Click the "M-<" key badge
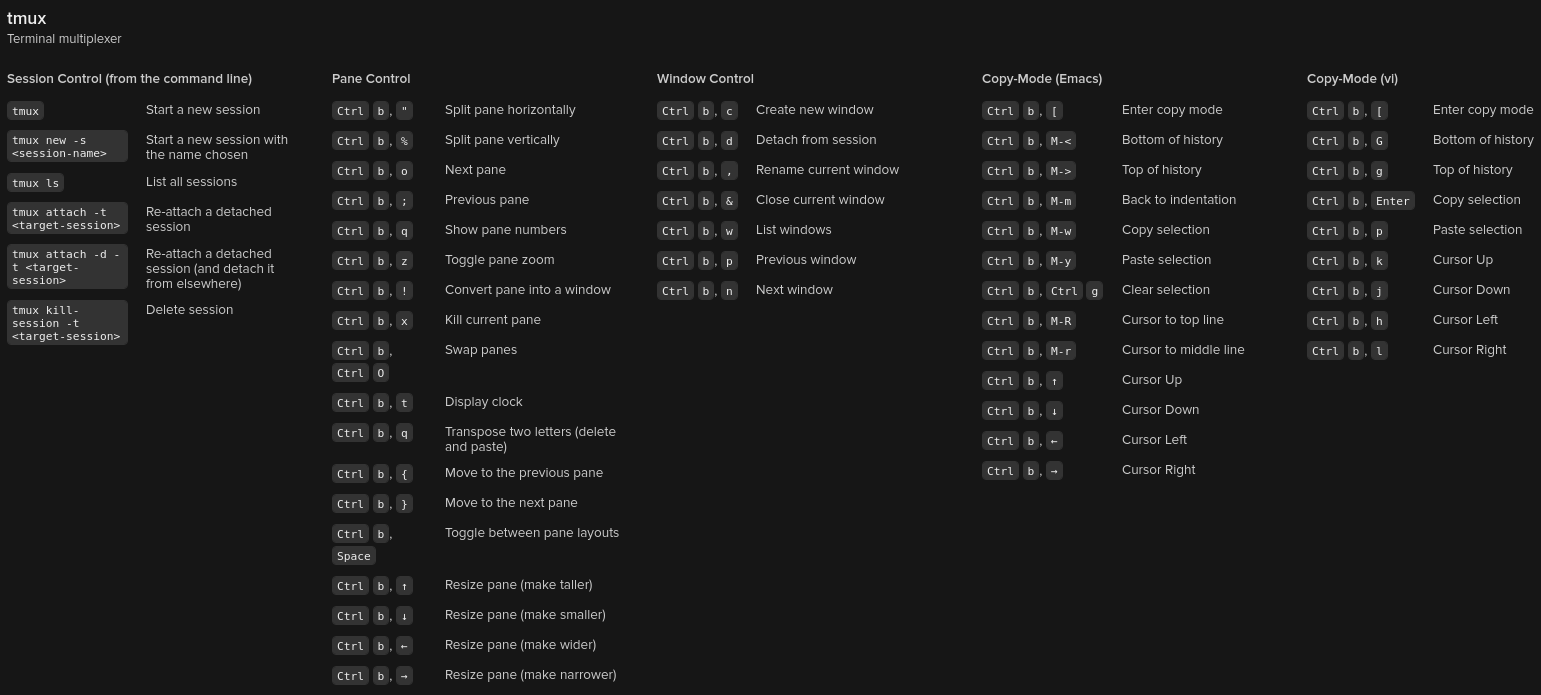 [x=1060, y=141]
